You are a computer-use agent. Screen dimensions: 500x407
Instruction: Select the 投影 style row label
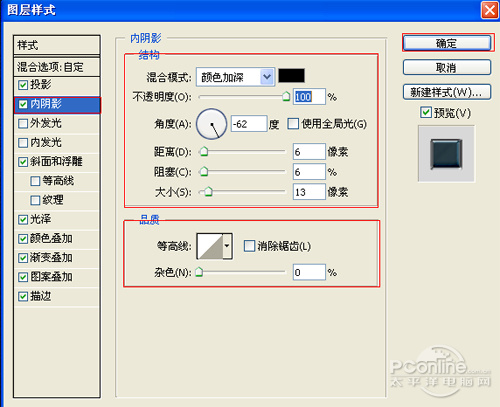[x=41, y=85]
